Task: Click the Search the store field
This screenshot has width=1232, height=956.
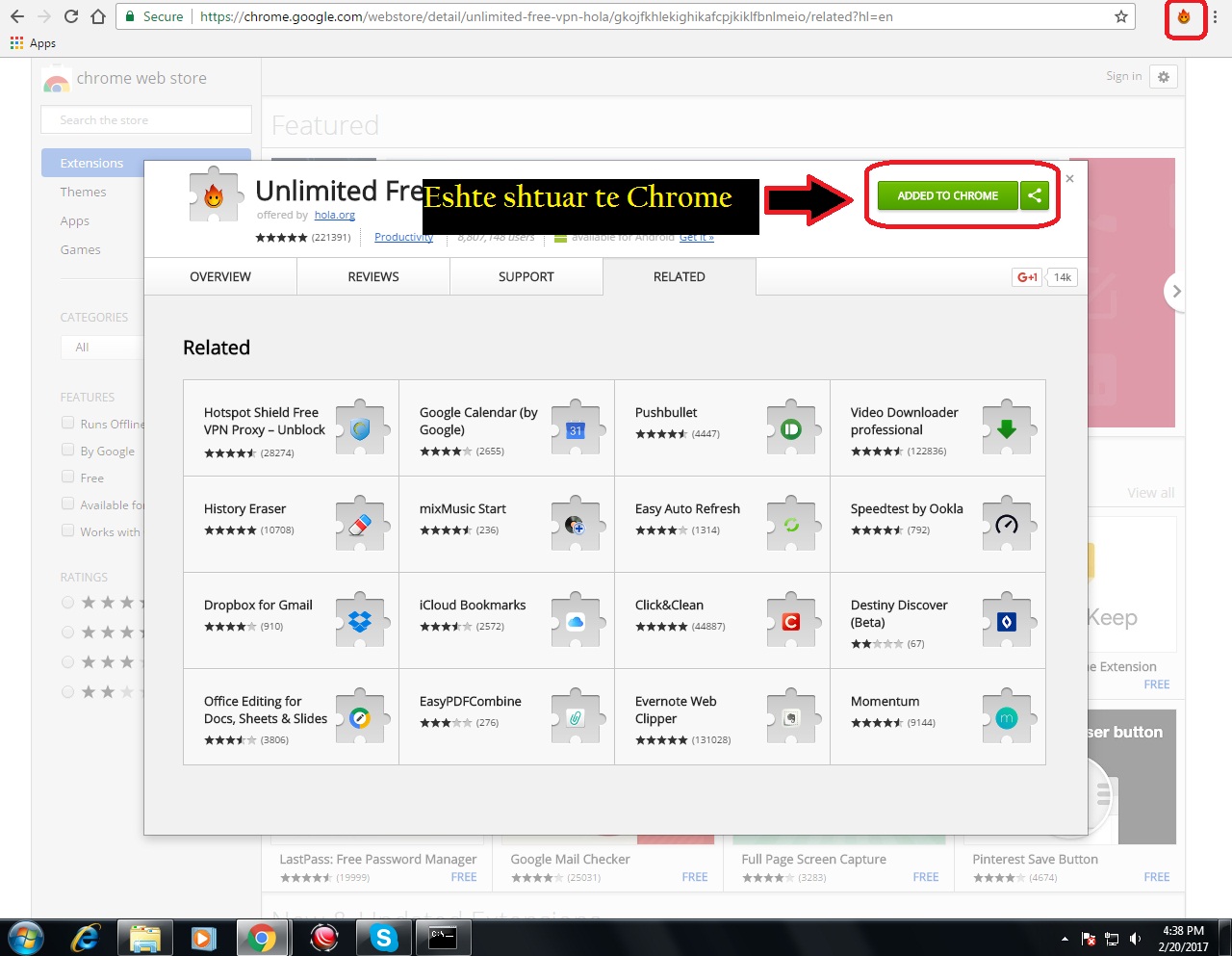Action: (x=146, y=120)
